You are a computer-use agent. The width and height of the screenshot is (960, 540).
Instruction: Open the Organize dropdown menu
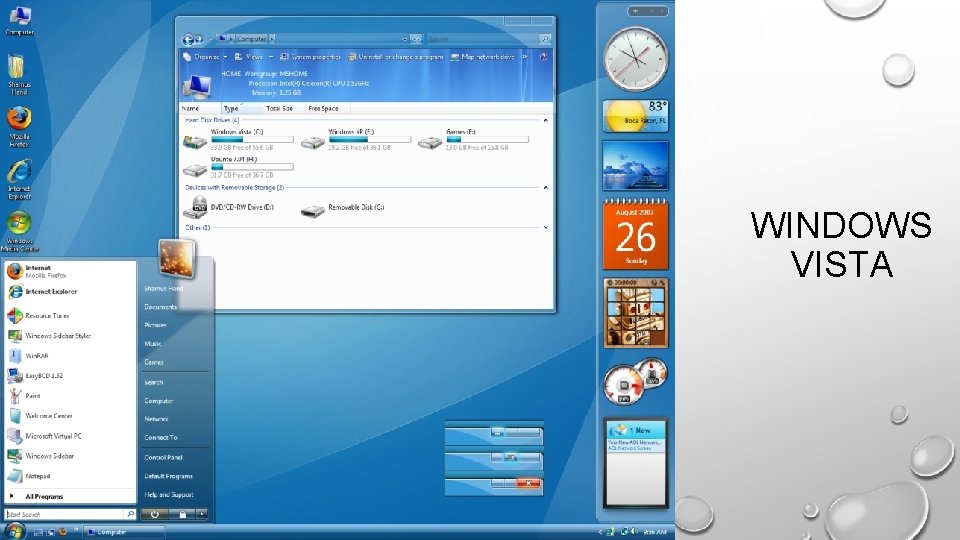[x=205, y=57]
